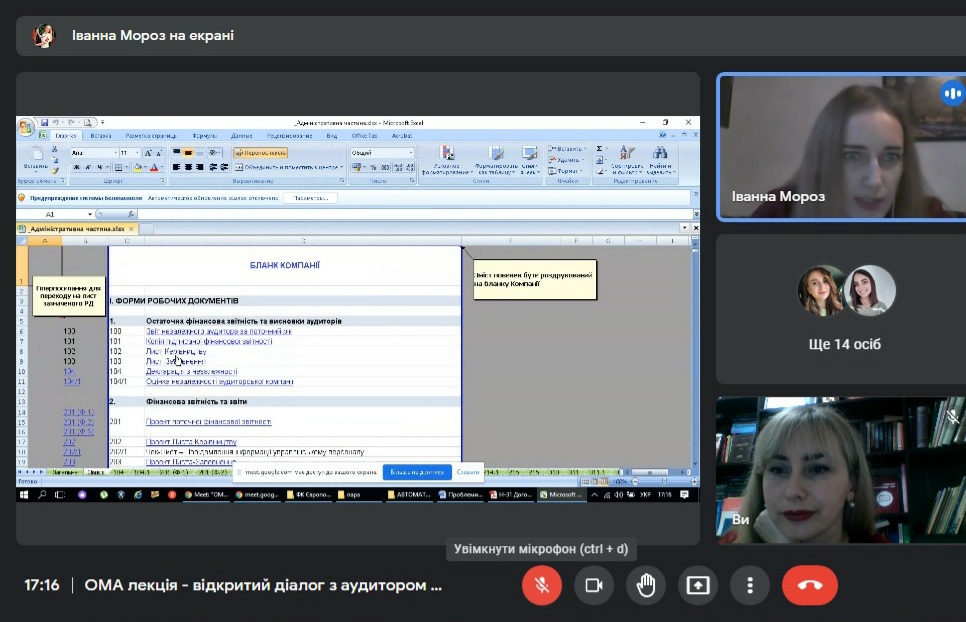Click Windows Start button in shared screen

tap(24, 495)
